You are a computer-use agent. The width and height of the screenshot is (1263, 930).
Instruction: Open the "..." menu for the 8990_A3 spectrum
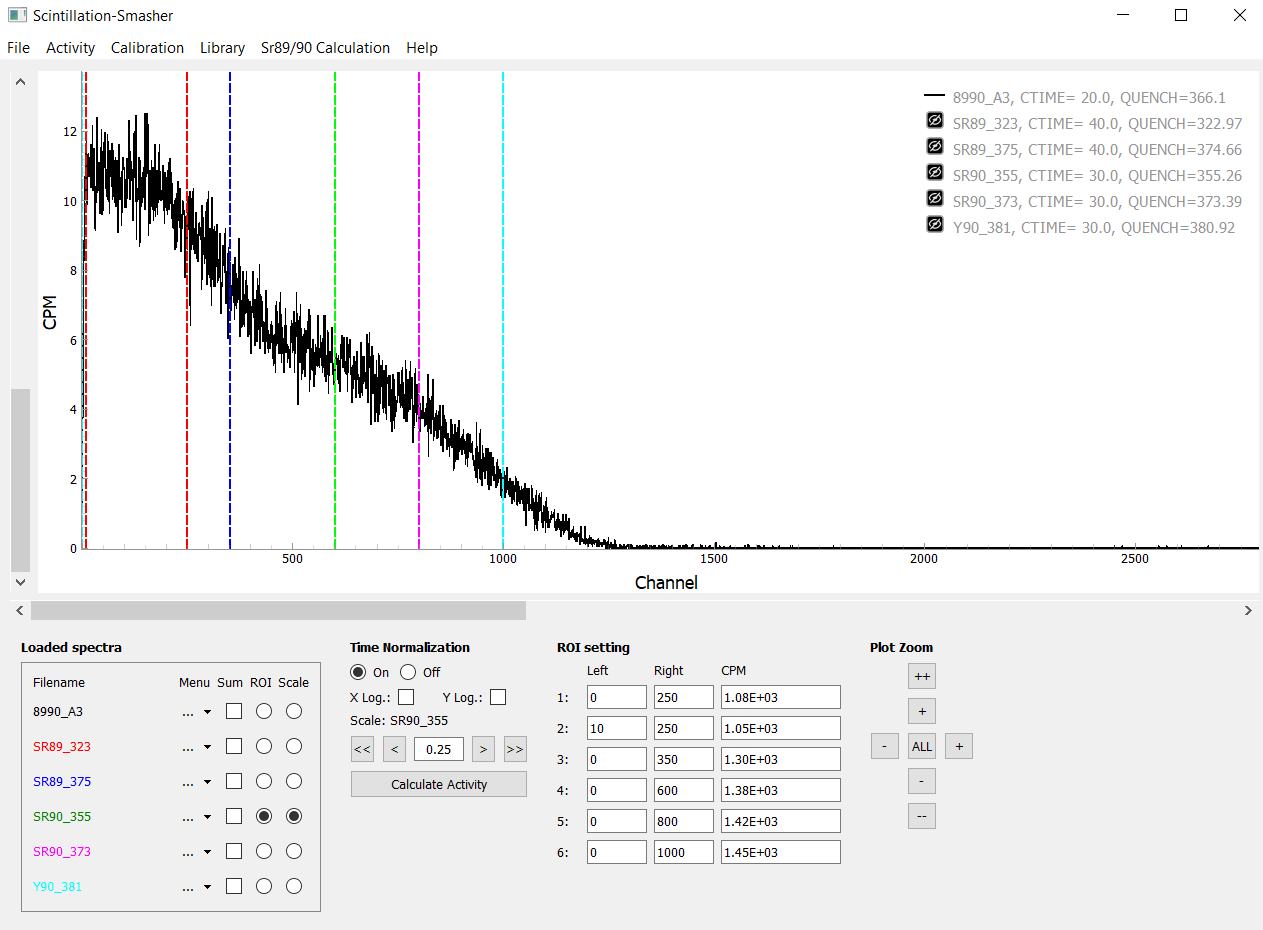194,711
